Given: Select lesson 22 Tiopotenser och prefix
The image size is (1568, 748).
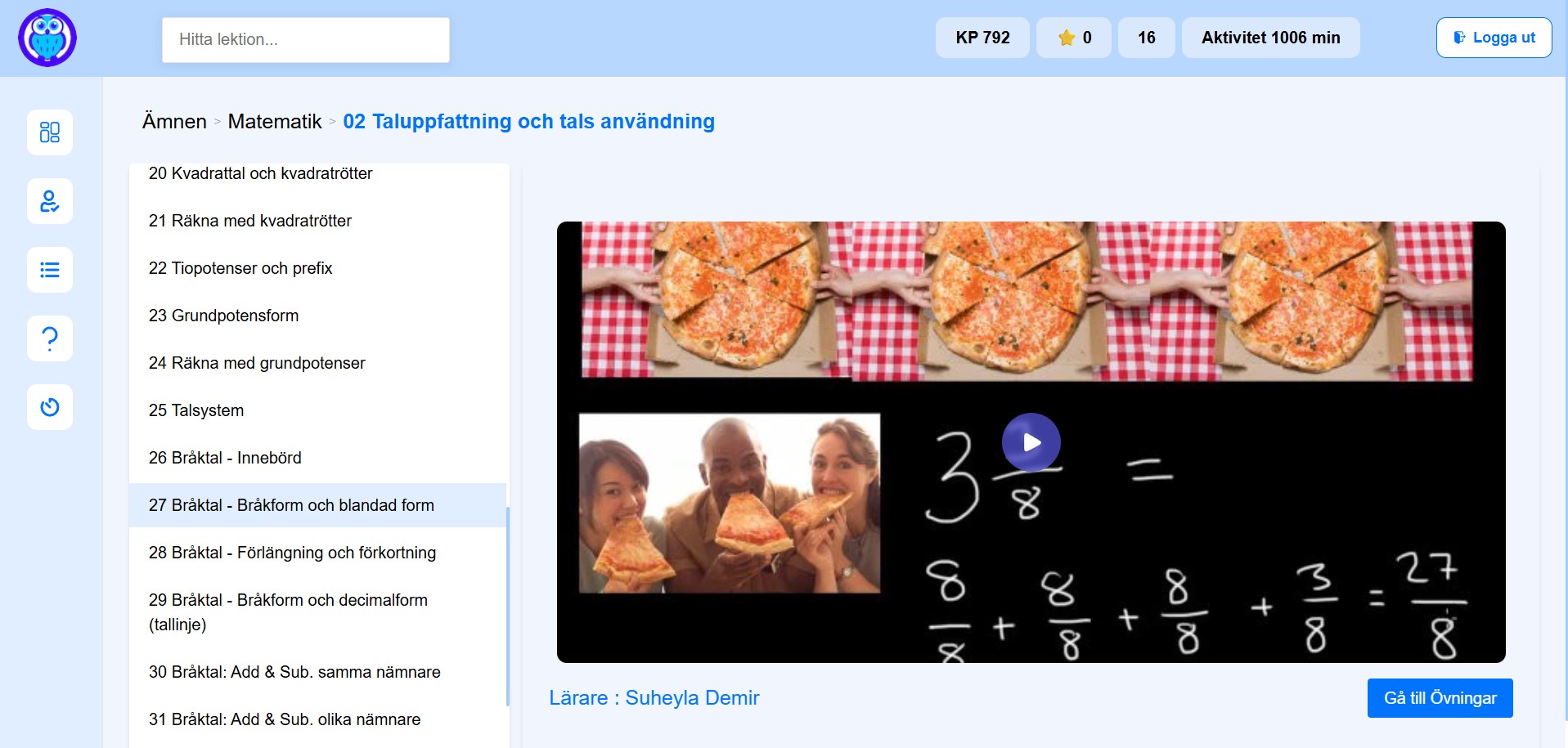Looking at the screenshot, I should tap(240, 268).
